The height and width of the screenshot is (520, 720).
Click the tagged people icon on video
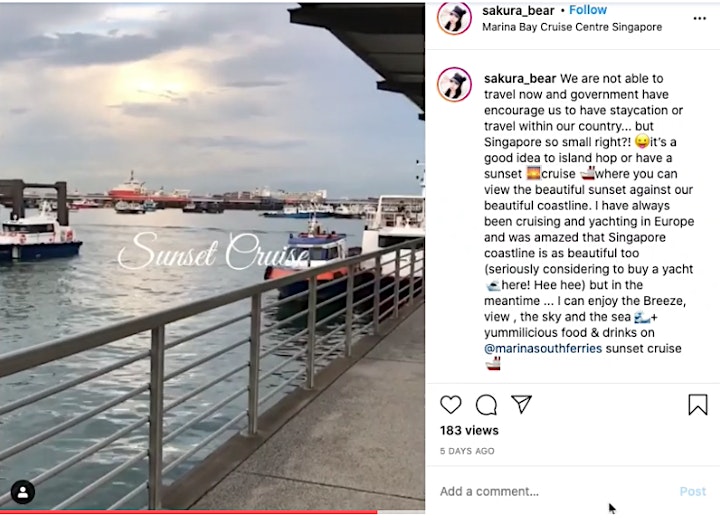coord(22,492)
